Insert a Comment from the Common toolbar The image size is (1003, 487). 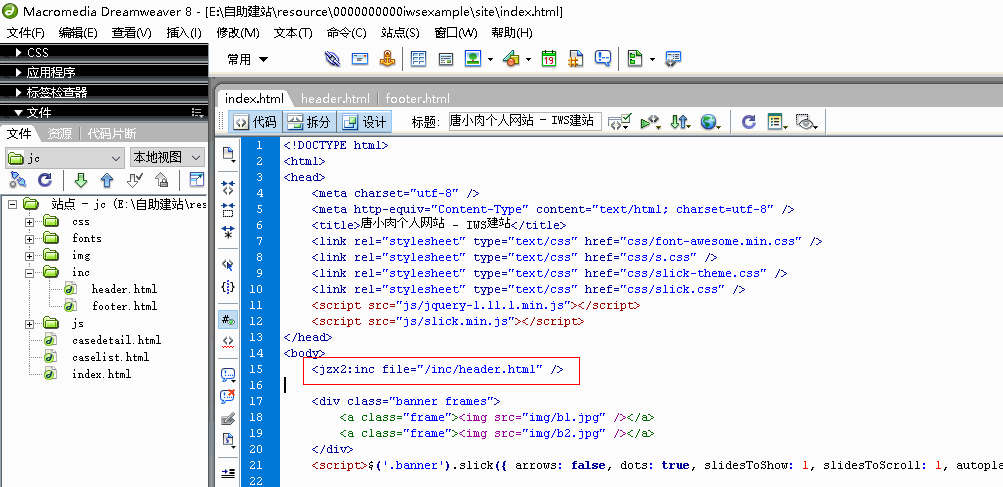[603, 59]
